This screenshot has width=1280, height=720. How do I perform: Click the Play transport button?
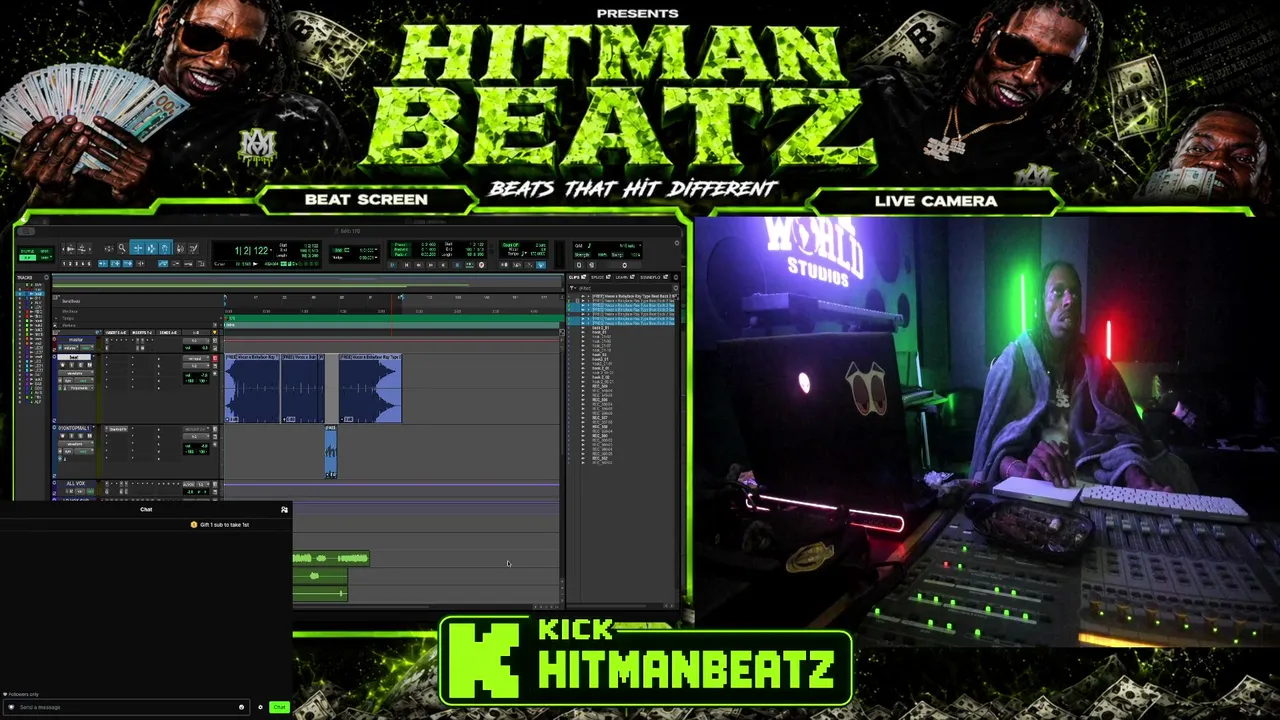tap(470, 265)
